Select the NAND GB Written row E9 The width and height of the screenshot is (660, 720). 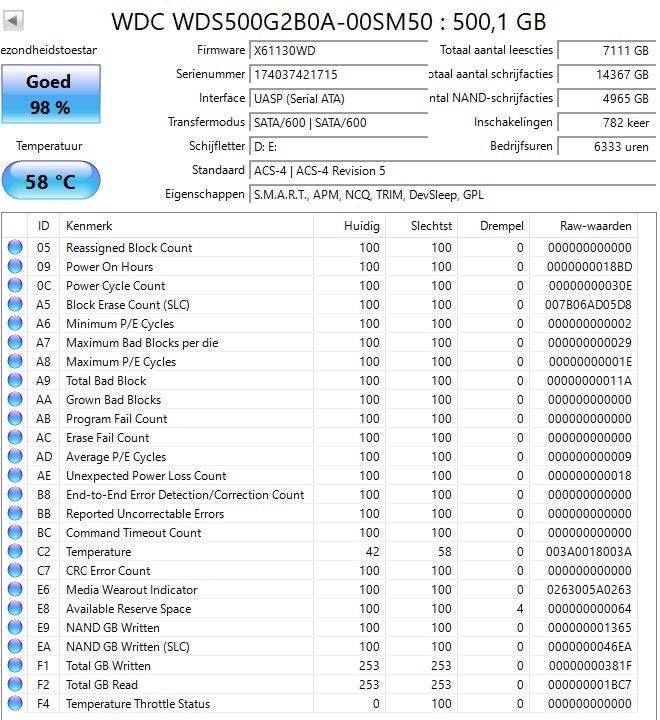320,628
